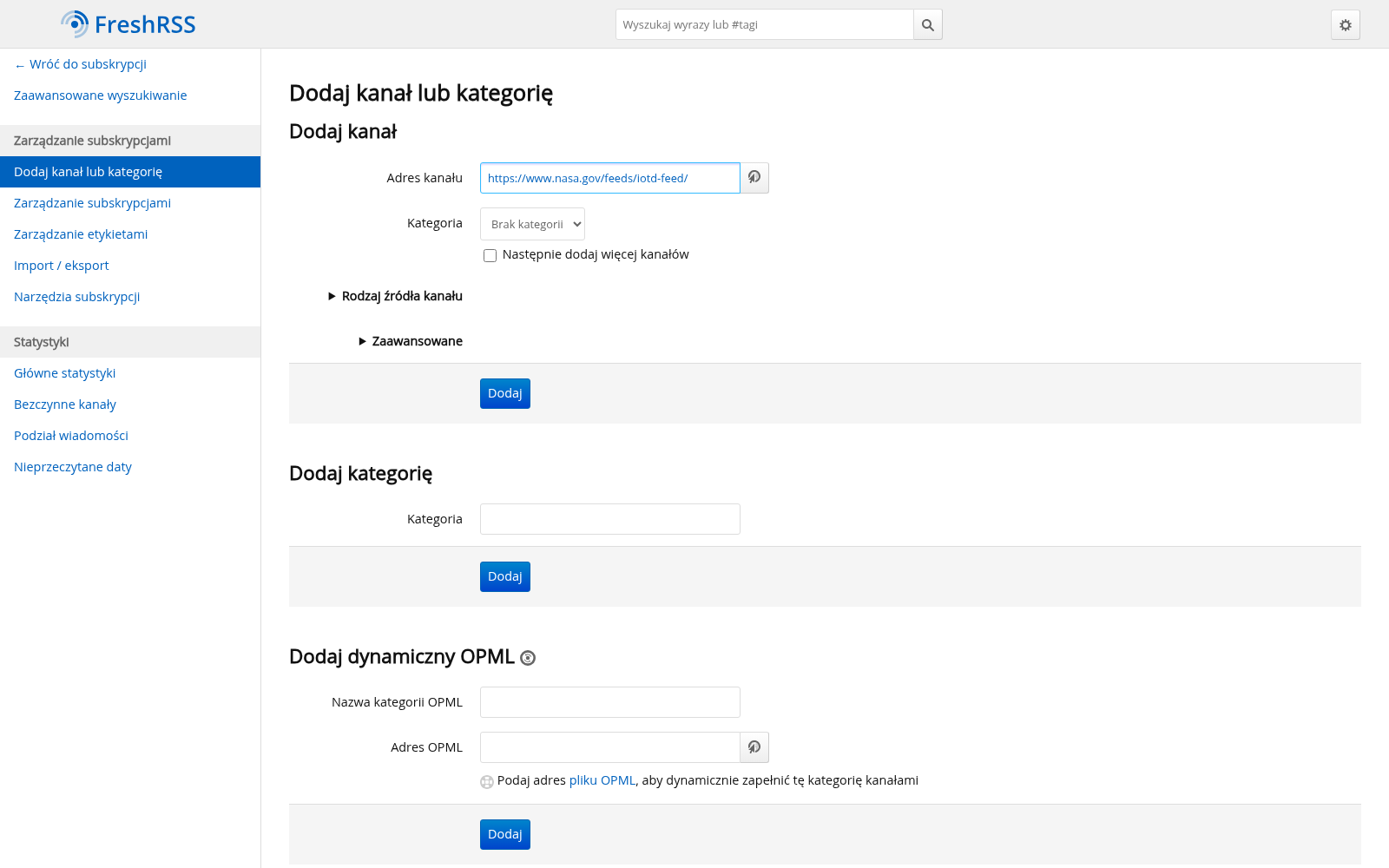This screenshot has height=868, width=1389.
Task: Expand the Zaawansowane section
Action: [411, 341]
